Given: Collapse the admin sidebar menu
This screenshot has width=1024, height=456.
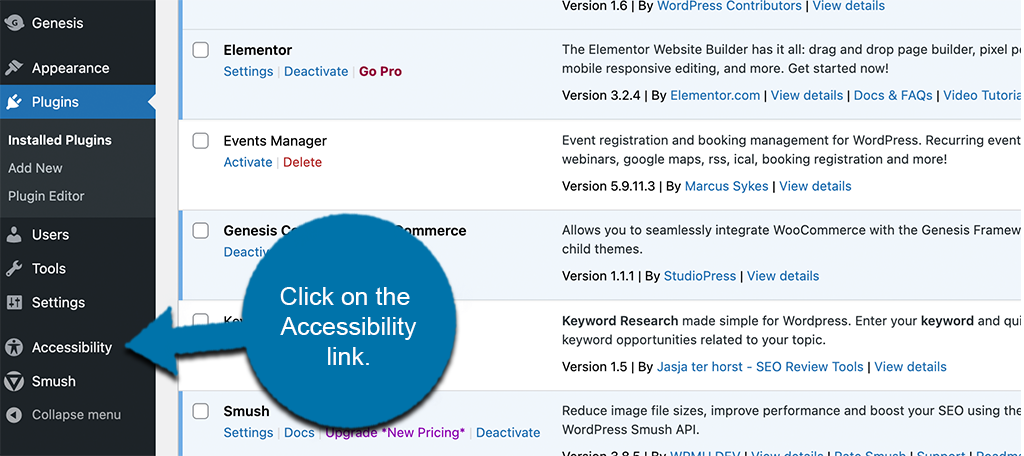Looking at the screenshot, I should [76, 415].
